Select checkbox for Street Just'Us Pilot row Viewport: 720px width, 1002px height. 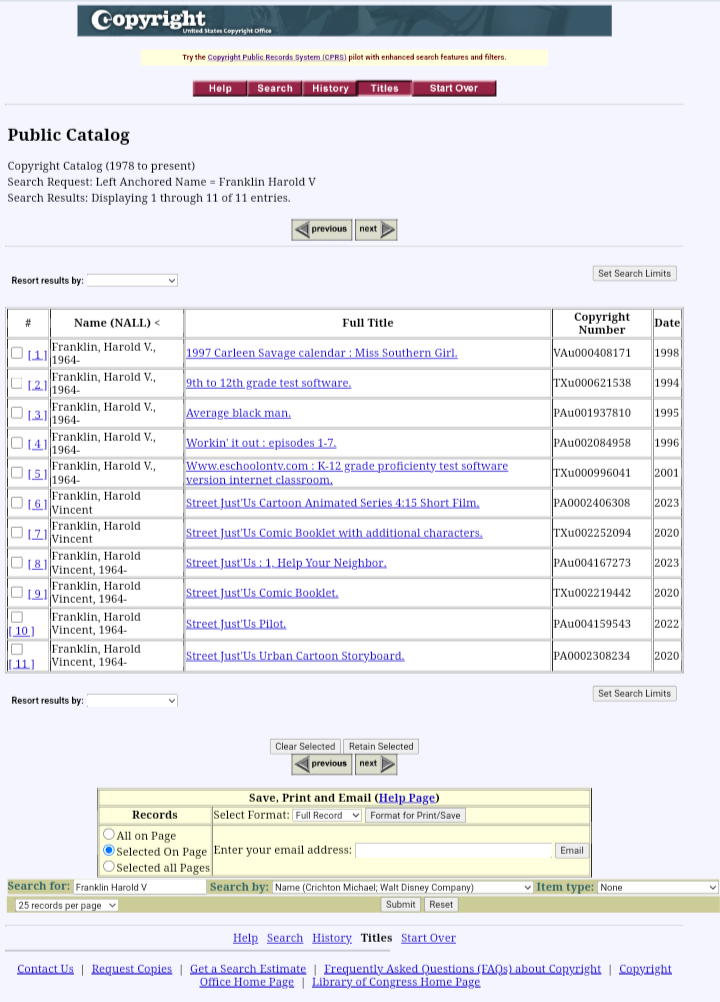click(17, 618)
